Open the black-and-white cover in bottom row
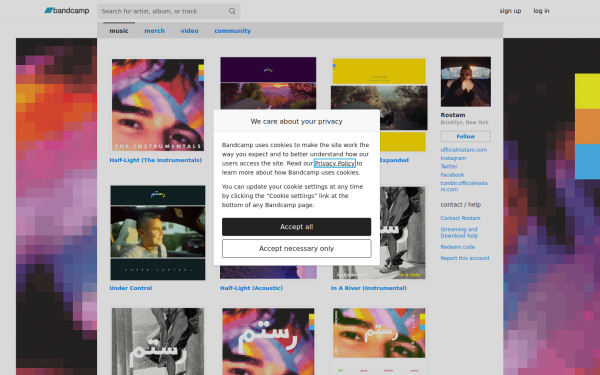This screenshot has height=375, width=600. (x=158, y=341)
